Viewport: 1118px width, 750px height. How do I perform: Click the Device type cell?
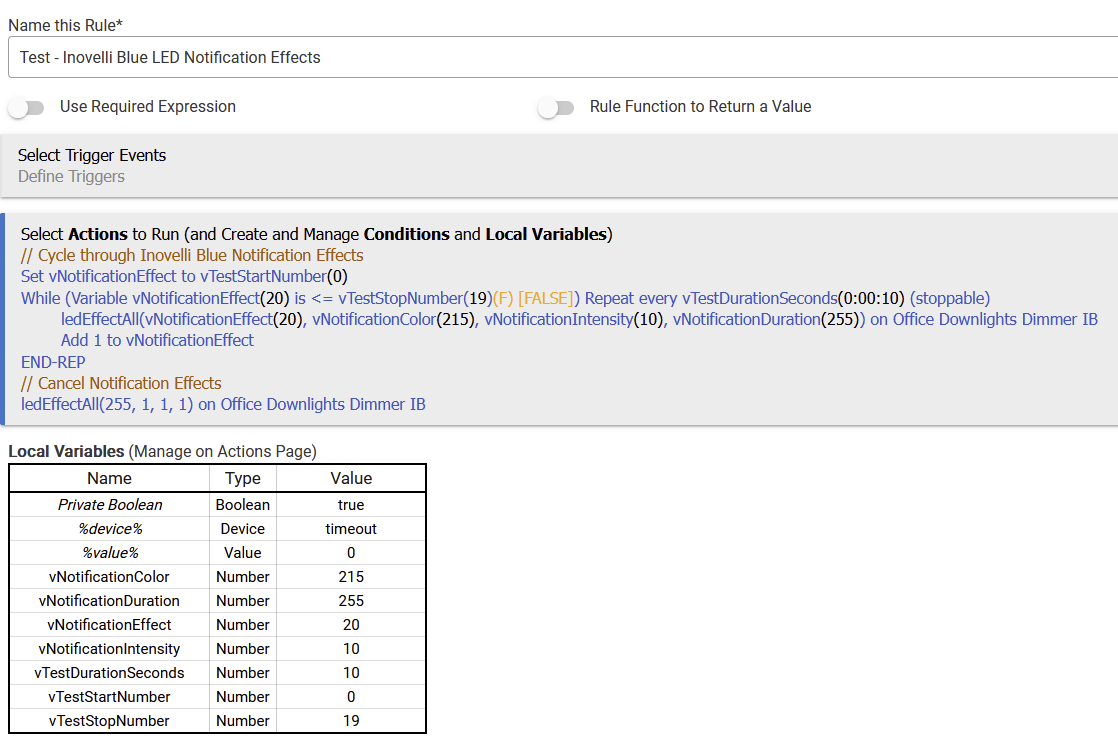pos(242,529)
